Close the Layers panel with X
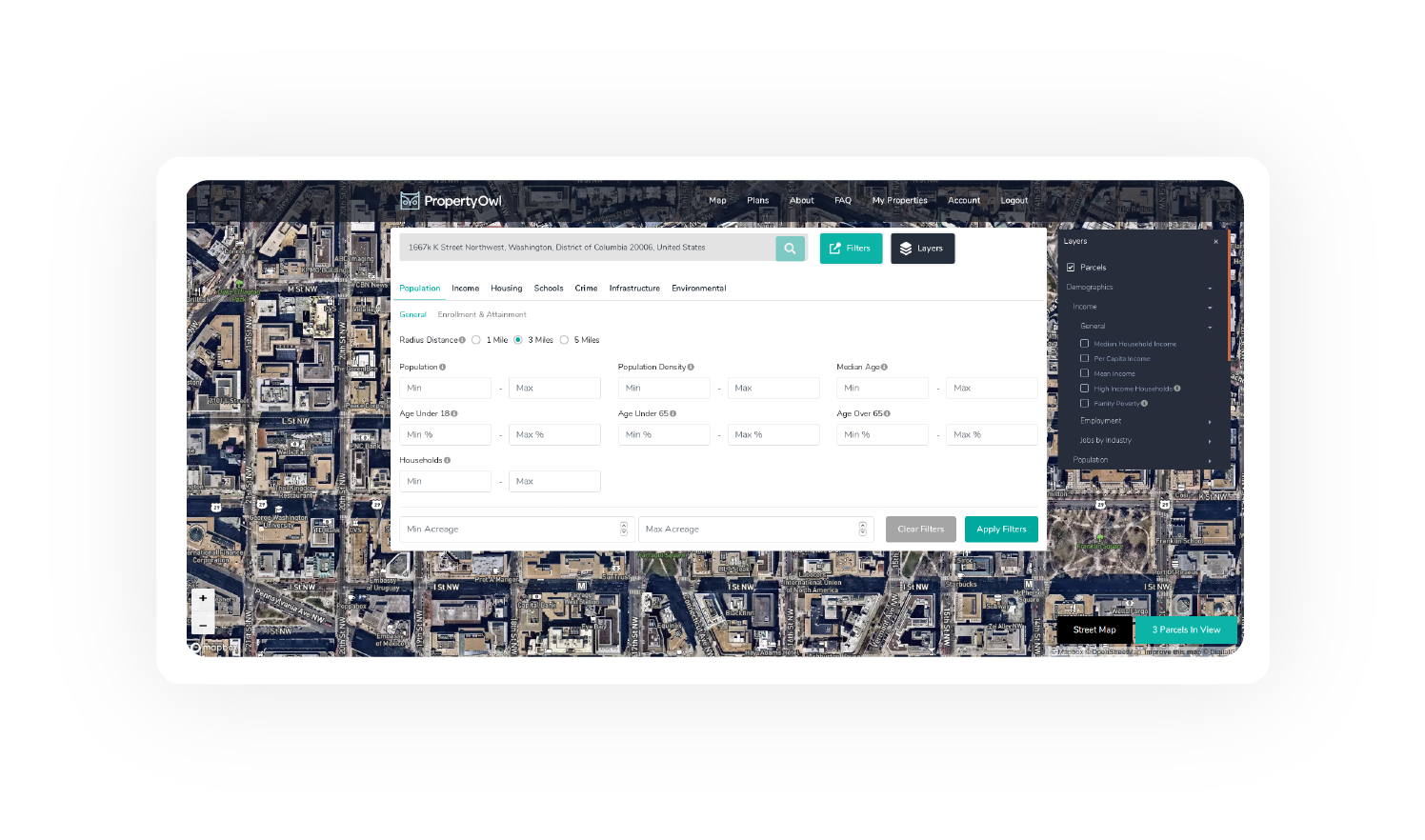The height and width of the screenshot is (840, 1425). pyautogui.click(x=1215, y=242)
